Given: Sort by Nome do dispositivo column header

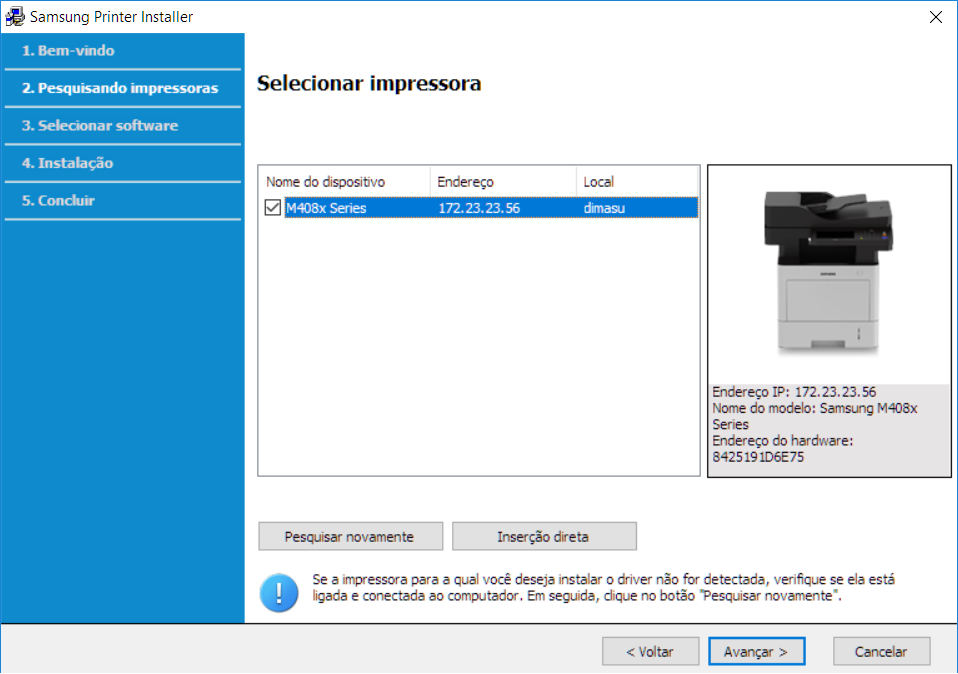Looking at the screenshot, I should coord(343,182).
